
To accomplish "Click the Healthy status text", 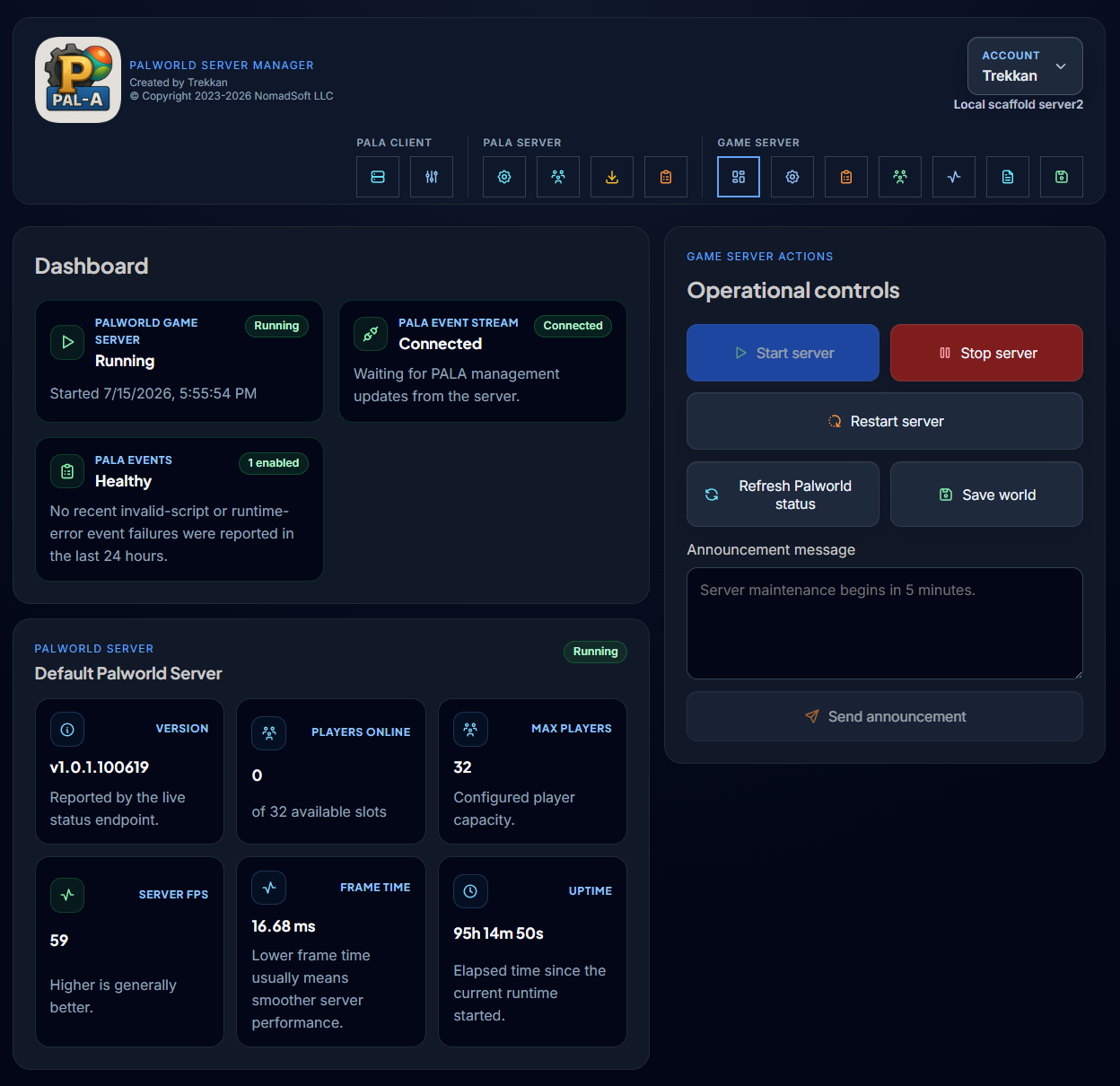I will [124, 481].
